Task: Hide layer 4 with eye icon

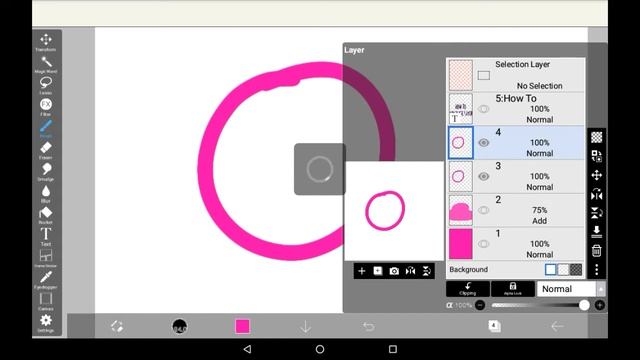Action: click(x=484, y=143)
